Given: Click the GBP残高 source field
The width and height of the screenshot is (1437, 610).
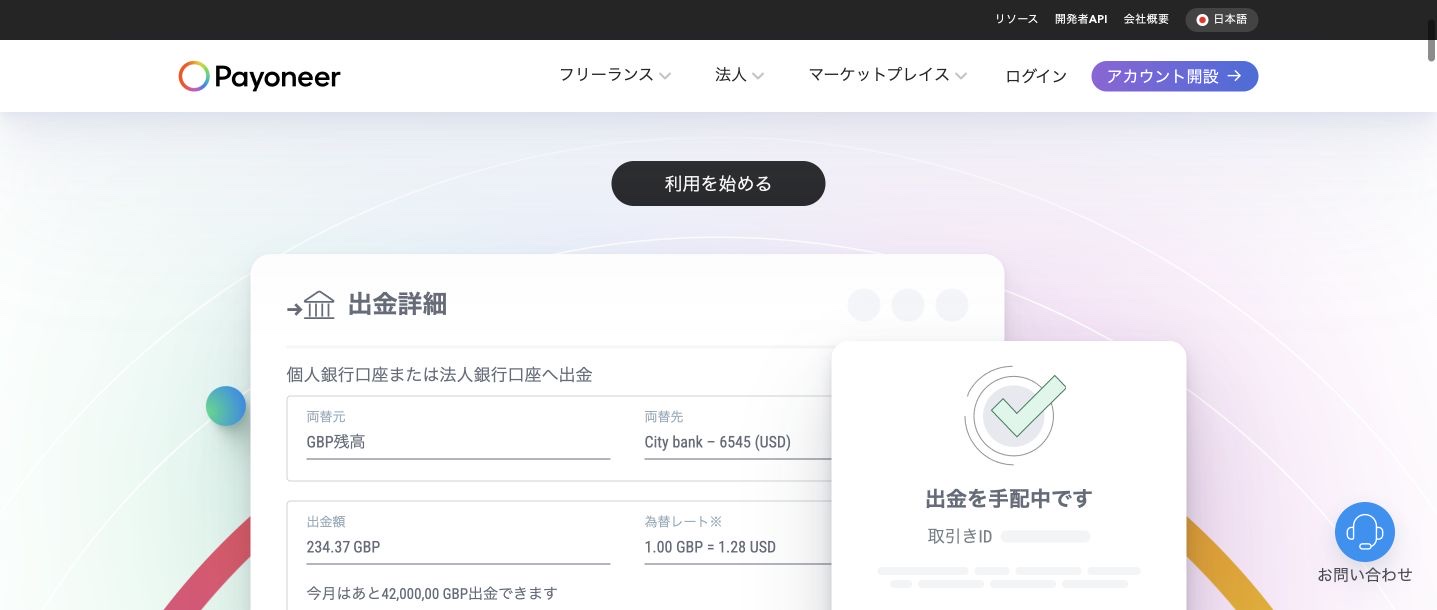Looking at the screenshot, I should coord(458,441).
